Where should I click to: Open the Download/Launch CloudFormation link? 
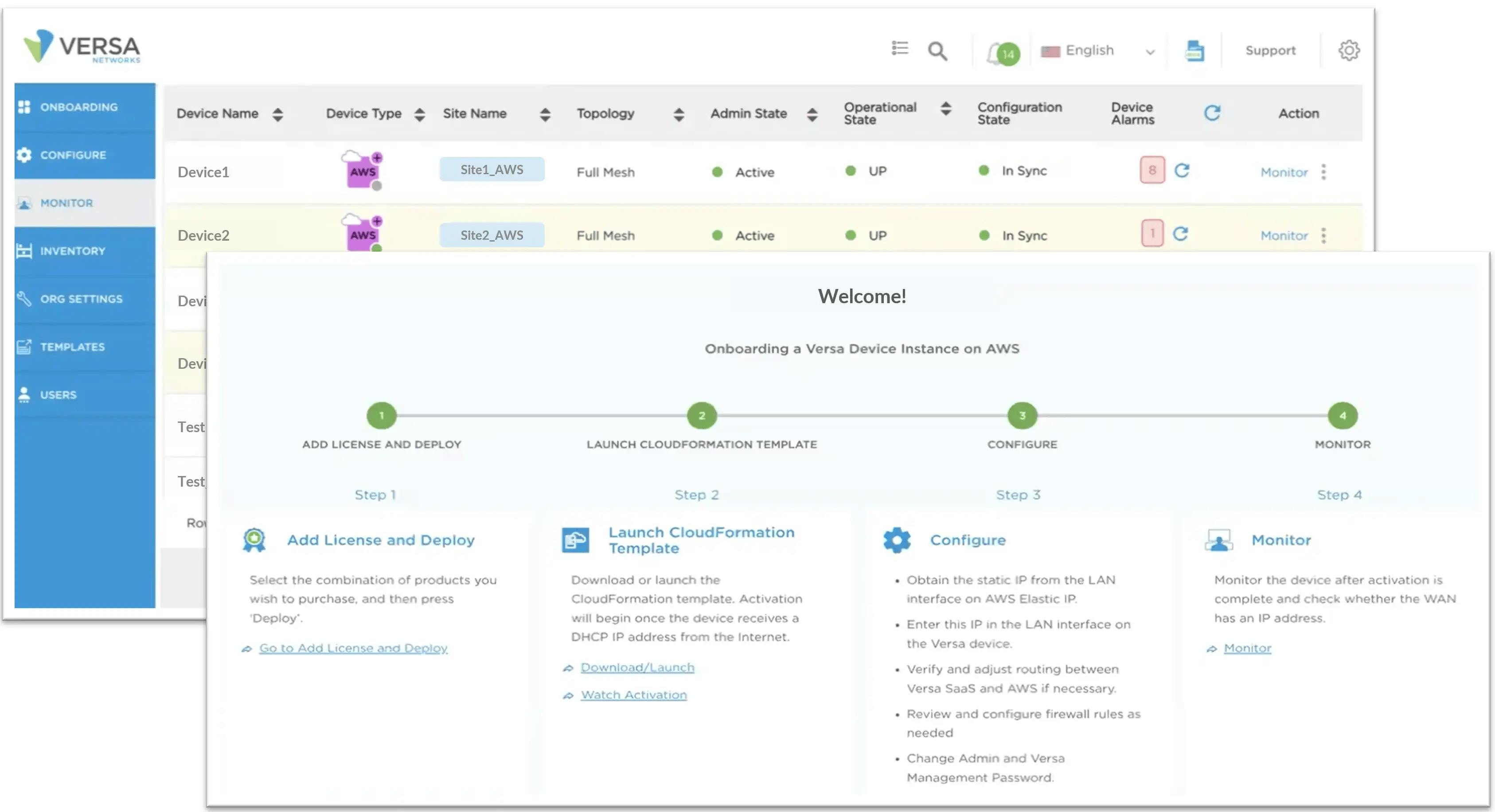click(x=637, y=667)
